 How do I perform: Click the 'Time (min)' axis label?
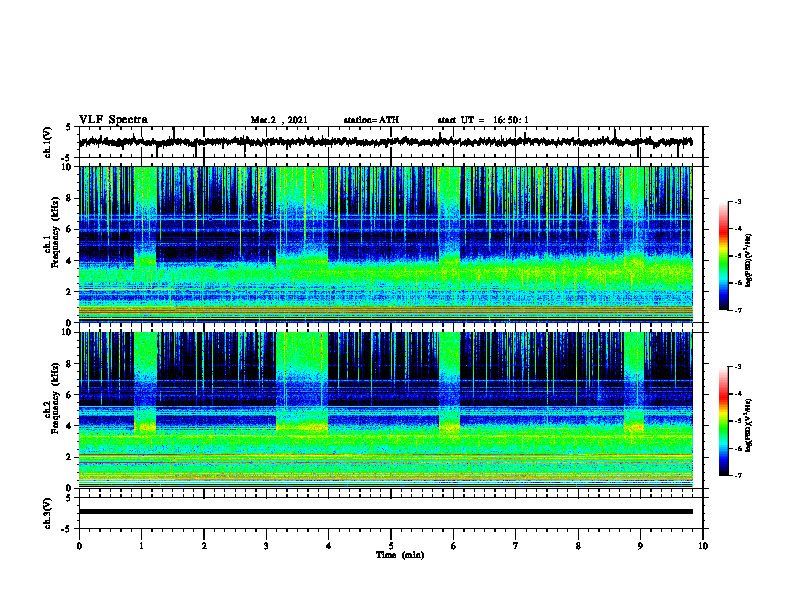(400, 555)
